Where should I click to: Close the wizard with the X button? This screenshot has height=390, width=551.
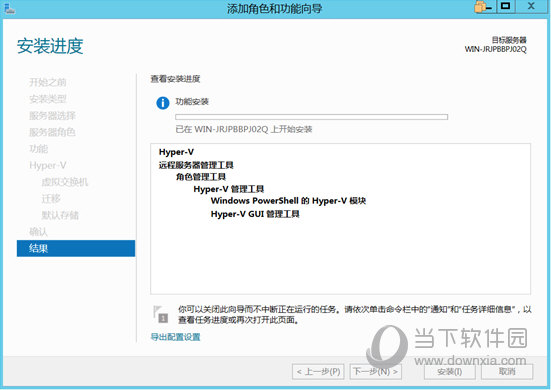[531, 6]
